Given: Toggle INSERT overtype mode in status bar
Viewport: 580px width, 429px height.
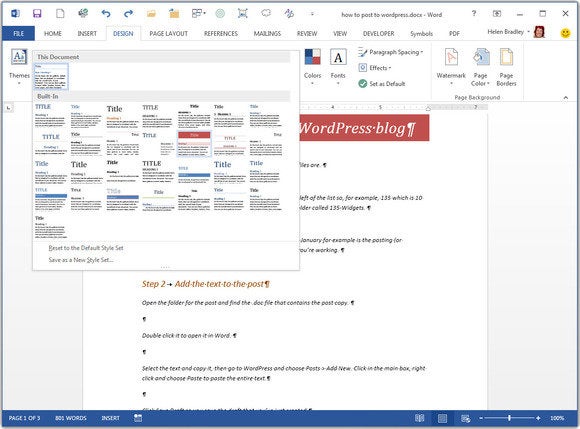Looking at the screenshot, I should pos(110,418).
